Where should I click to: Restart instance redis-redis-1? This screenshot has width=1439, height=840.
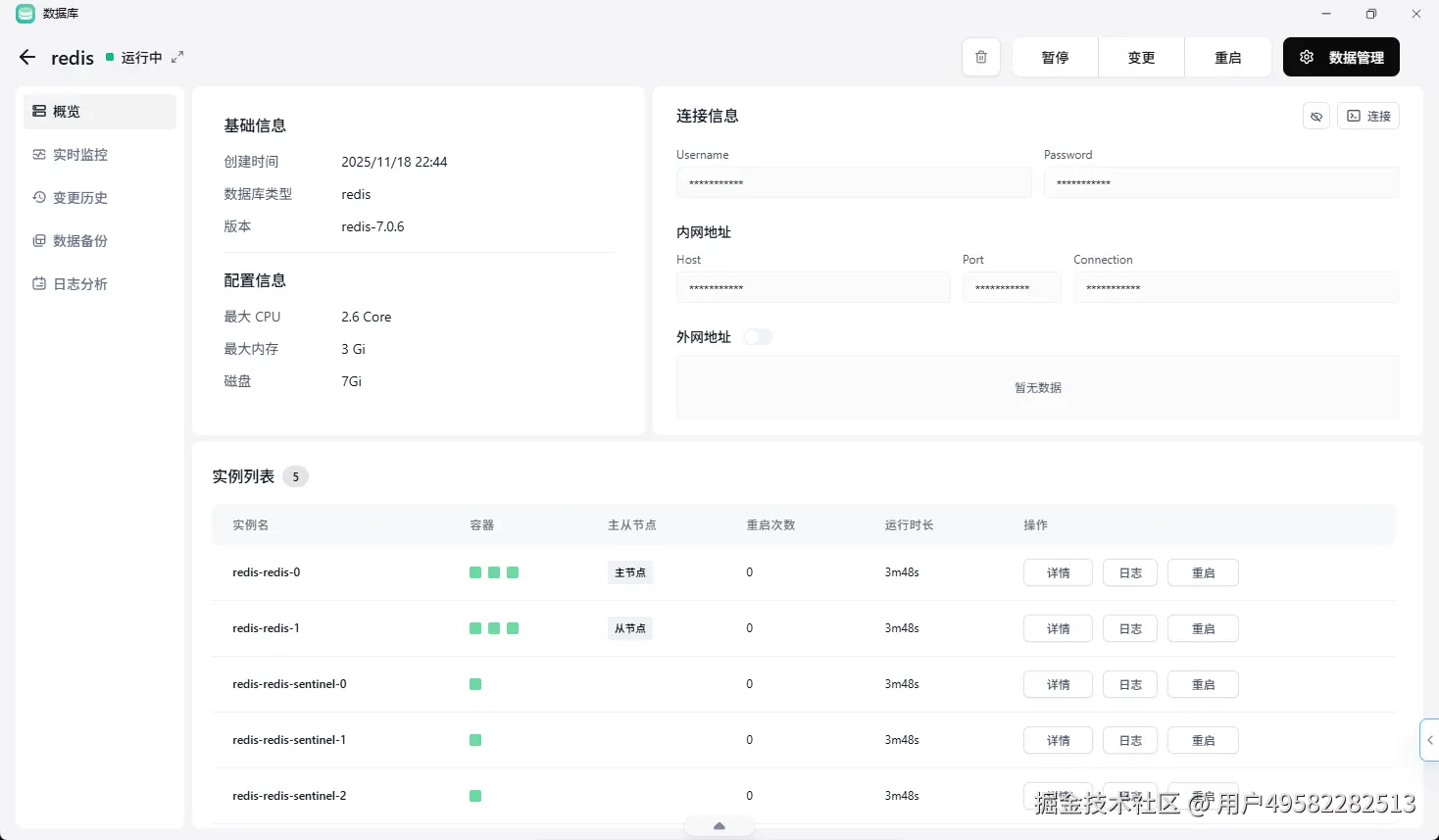[x=1203, y=629]
